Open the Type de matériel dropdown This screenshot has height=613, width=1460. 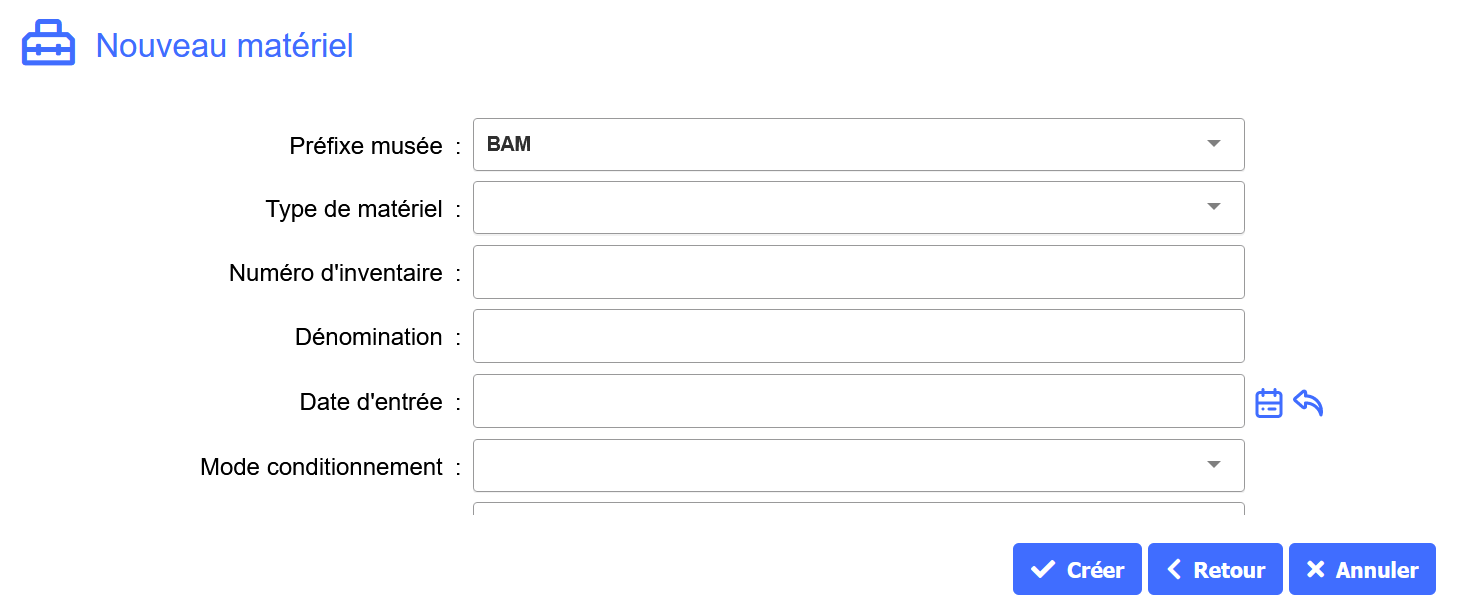point(859,208)
